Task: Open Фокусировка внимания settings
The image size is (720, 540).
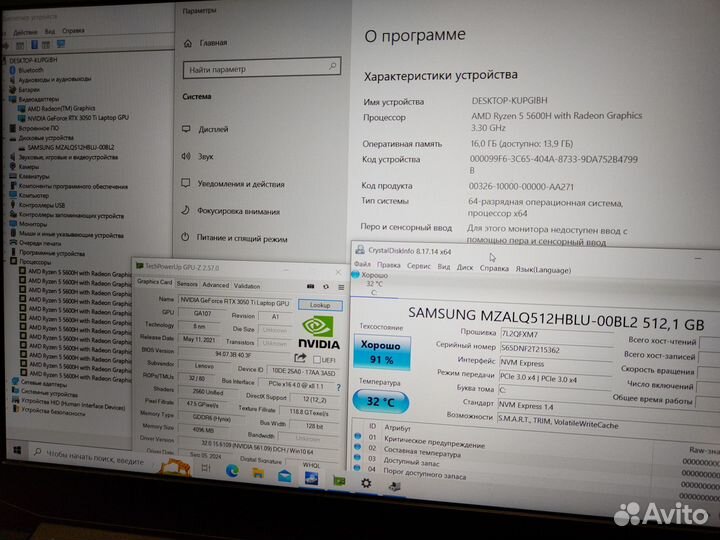Action: point(230,211)
